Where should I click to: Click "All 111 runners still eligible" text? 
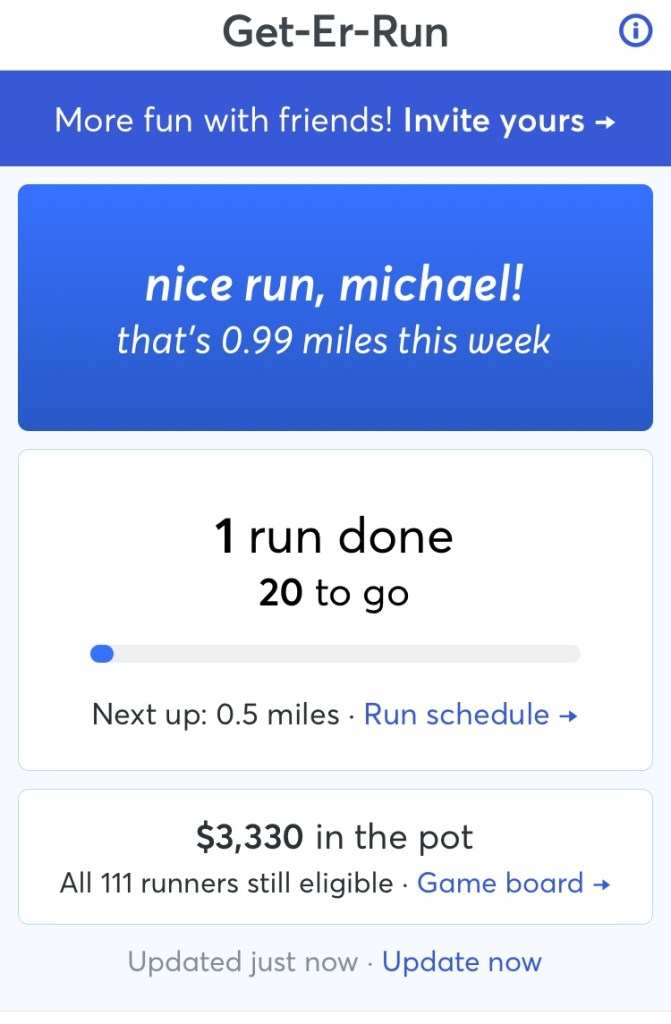(x=226, y=884)
